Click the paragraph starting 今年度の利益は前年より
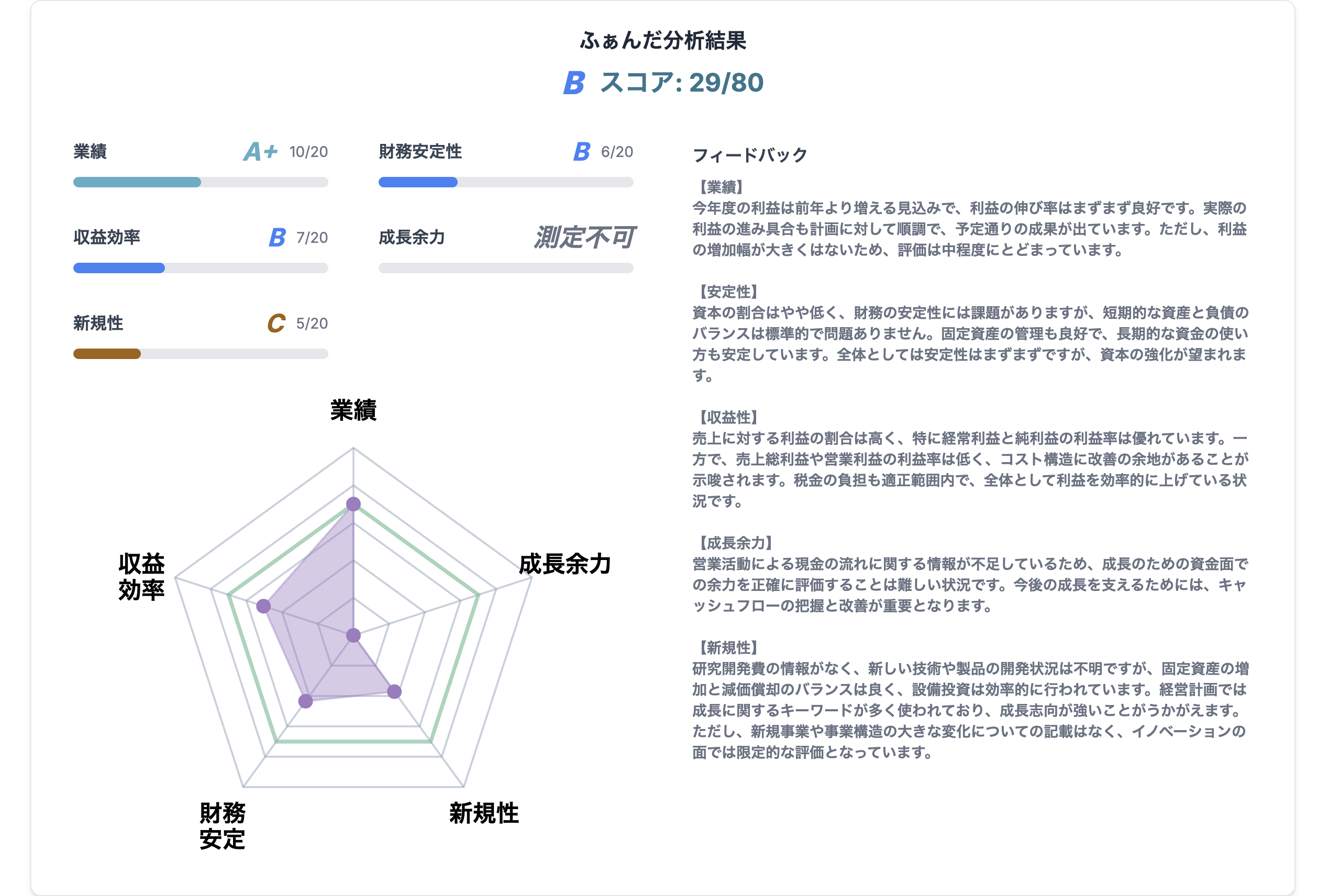The image size is (1329, 896). tap(969, 229)
